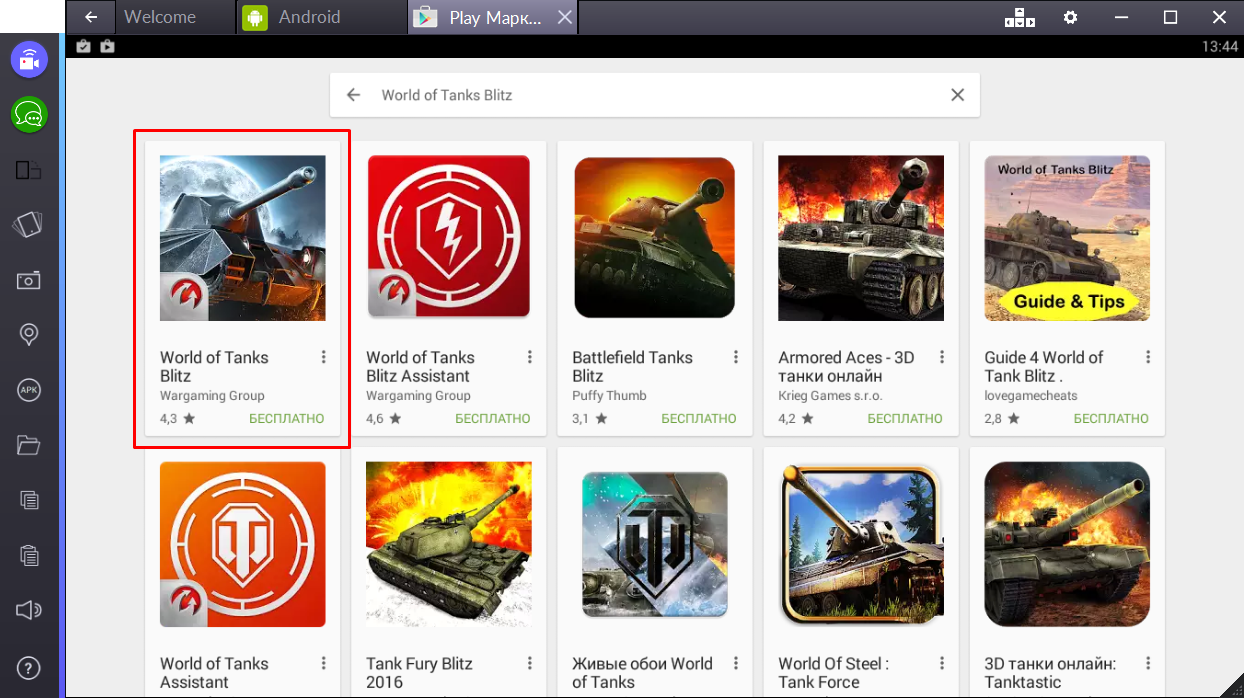Open the location pin tool
This screenshot has height=698, width=1246.
coord(29,335)
